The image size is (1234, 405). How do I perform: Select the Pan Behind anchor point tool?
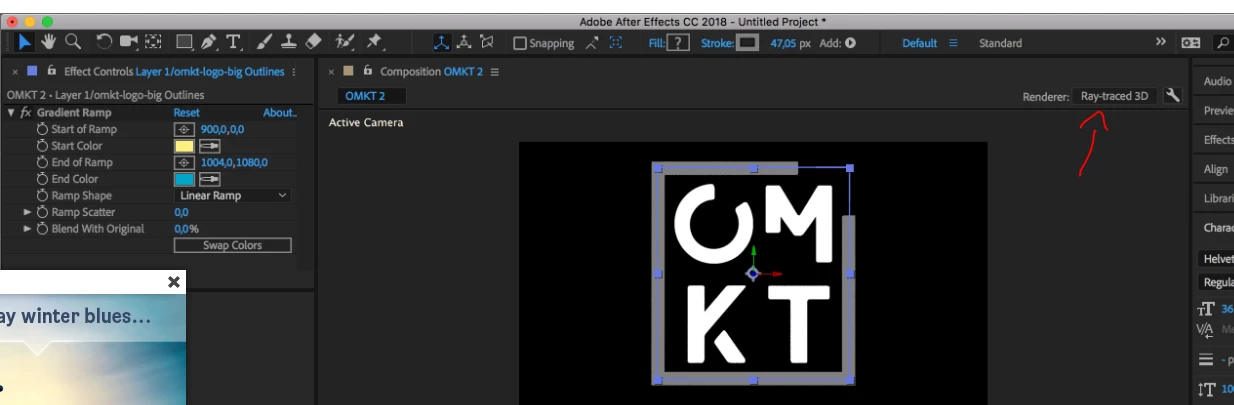153,42
